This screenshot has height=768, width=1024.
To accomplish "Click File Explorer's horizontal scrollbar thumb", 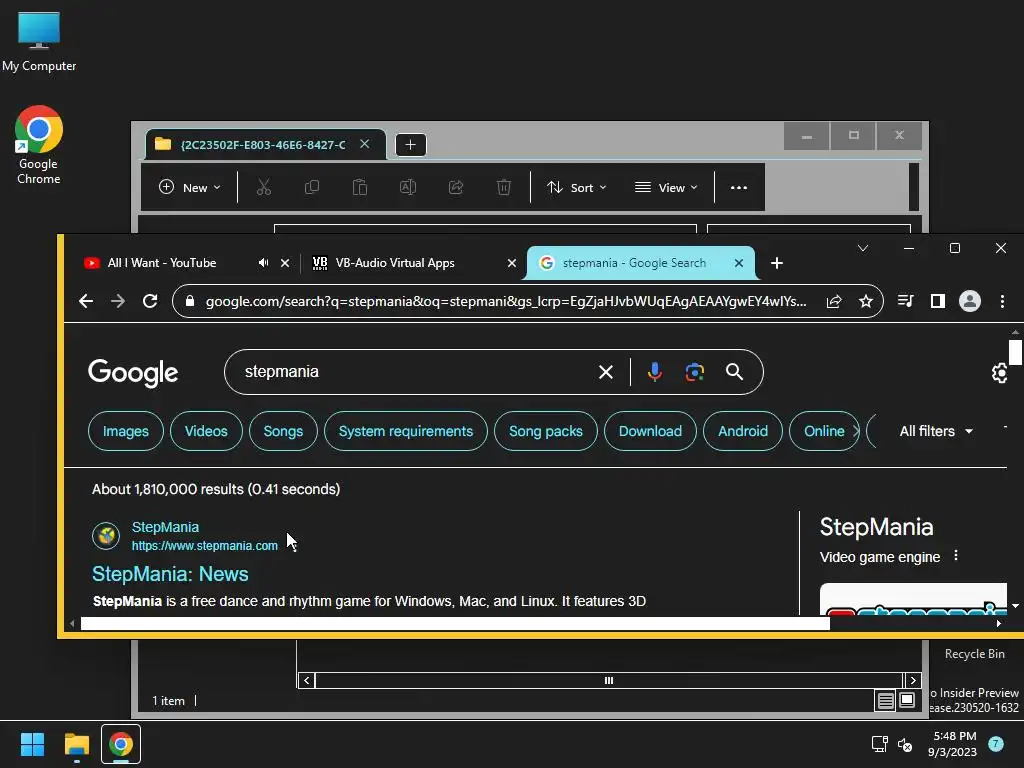I will point(609,680).
